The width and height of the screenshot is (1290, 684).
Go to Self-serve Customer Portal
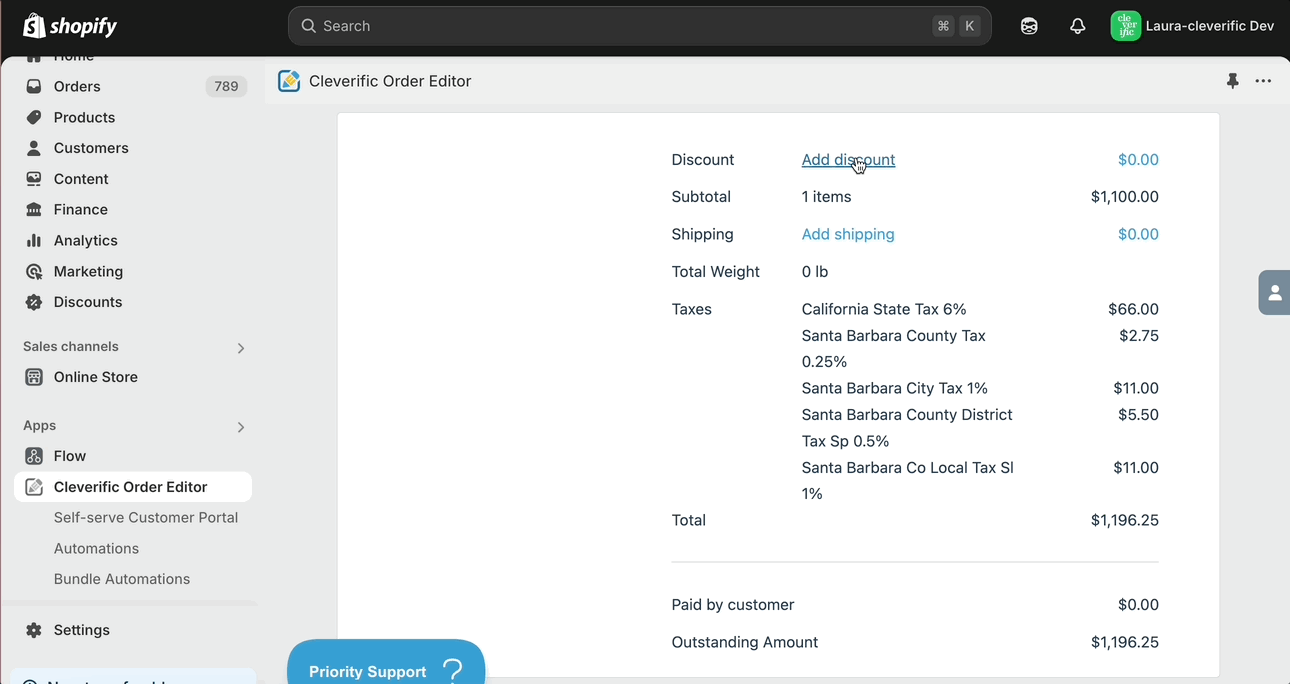146,517
